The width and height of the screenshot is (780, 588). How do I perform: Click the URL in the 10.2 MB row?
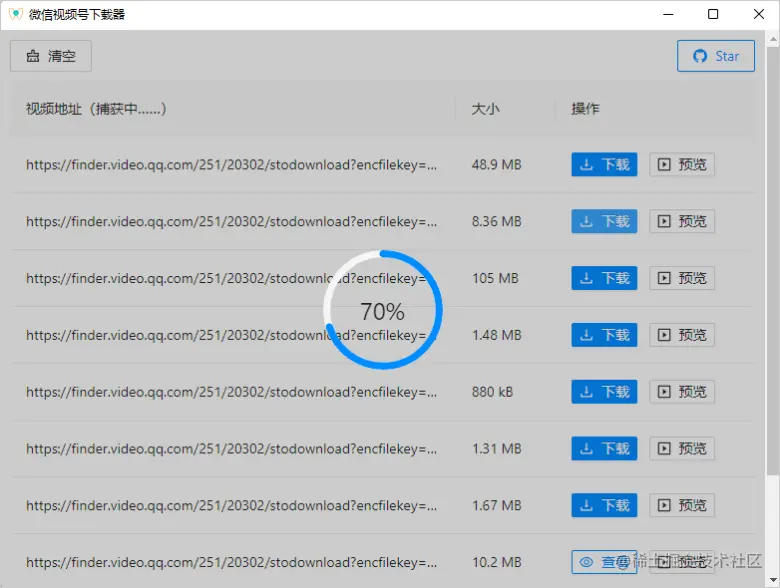click(231, 562)
